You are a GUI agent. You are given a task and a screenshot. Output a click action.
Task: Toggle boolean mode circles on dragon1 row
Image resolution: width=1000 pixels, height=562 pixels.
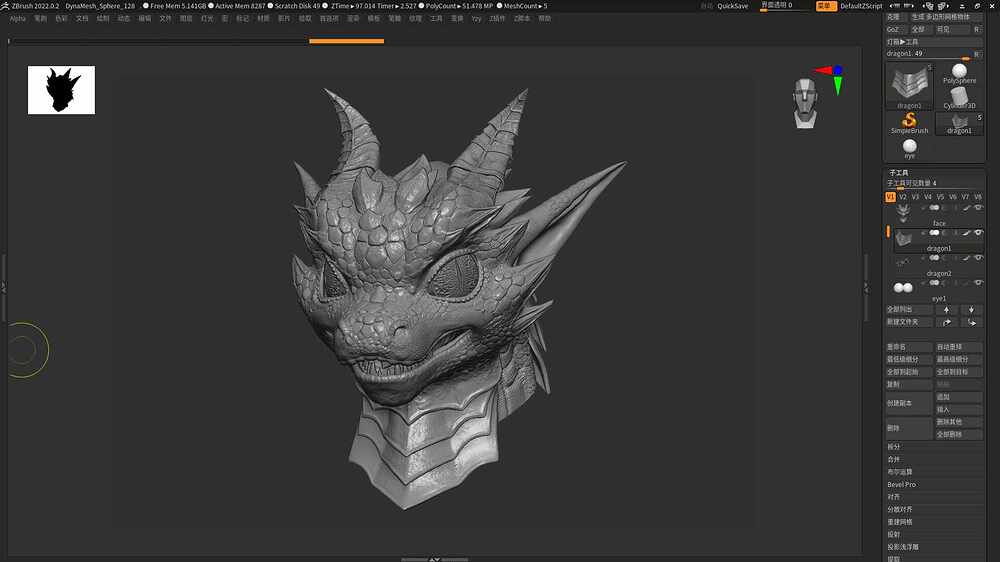[934, 233]
